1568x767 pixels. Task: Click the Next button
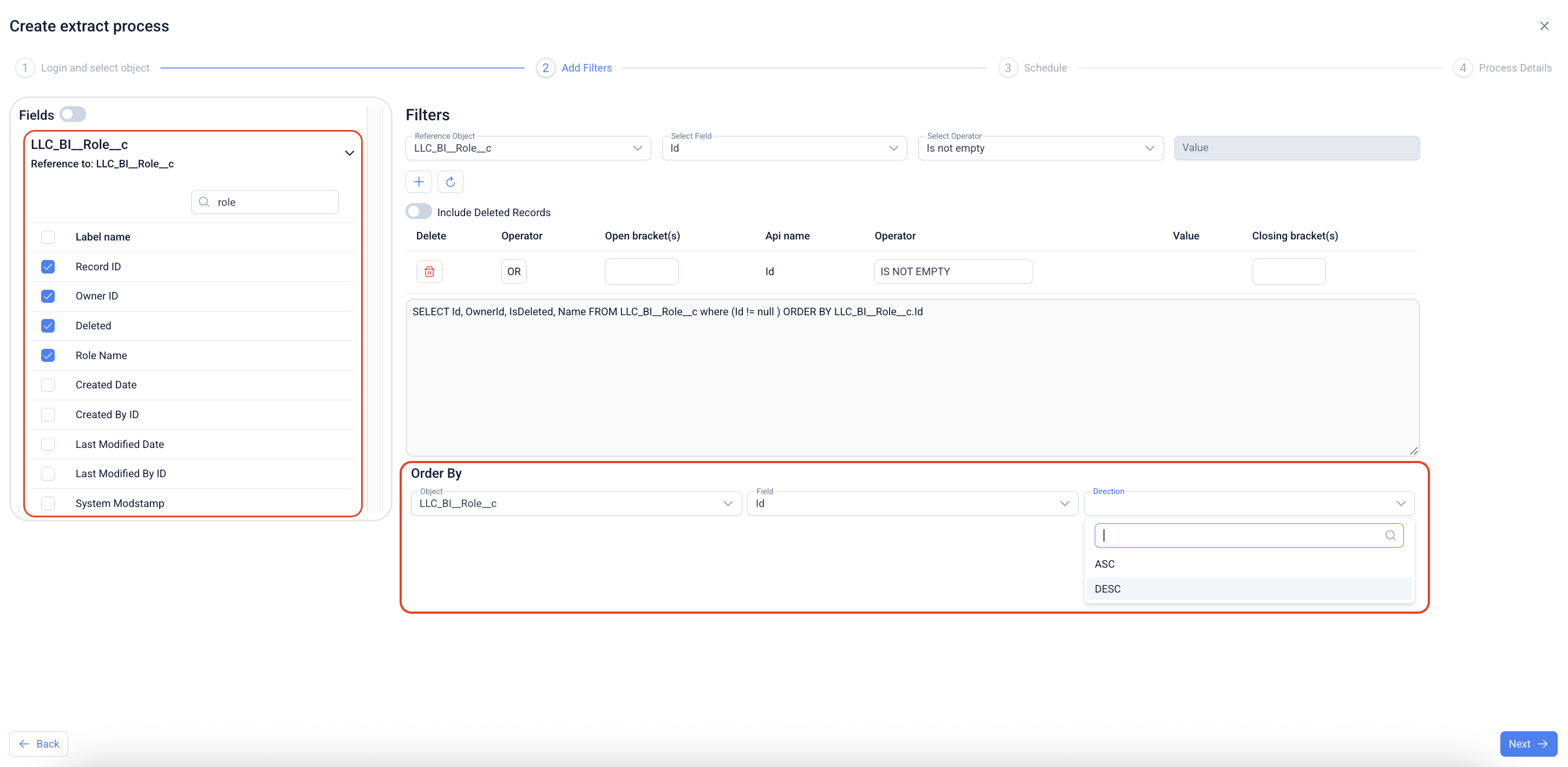click(x=1528, y=744)
